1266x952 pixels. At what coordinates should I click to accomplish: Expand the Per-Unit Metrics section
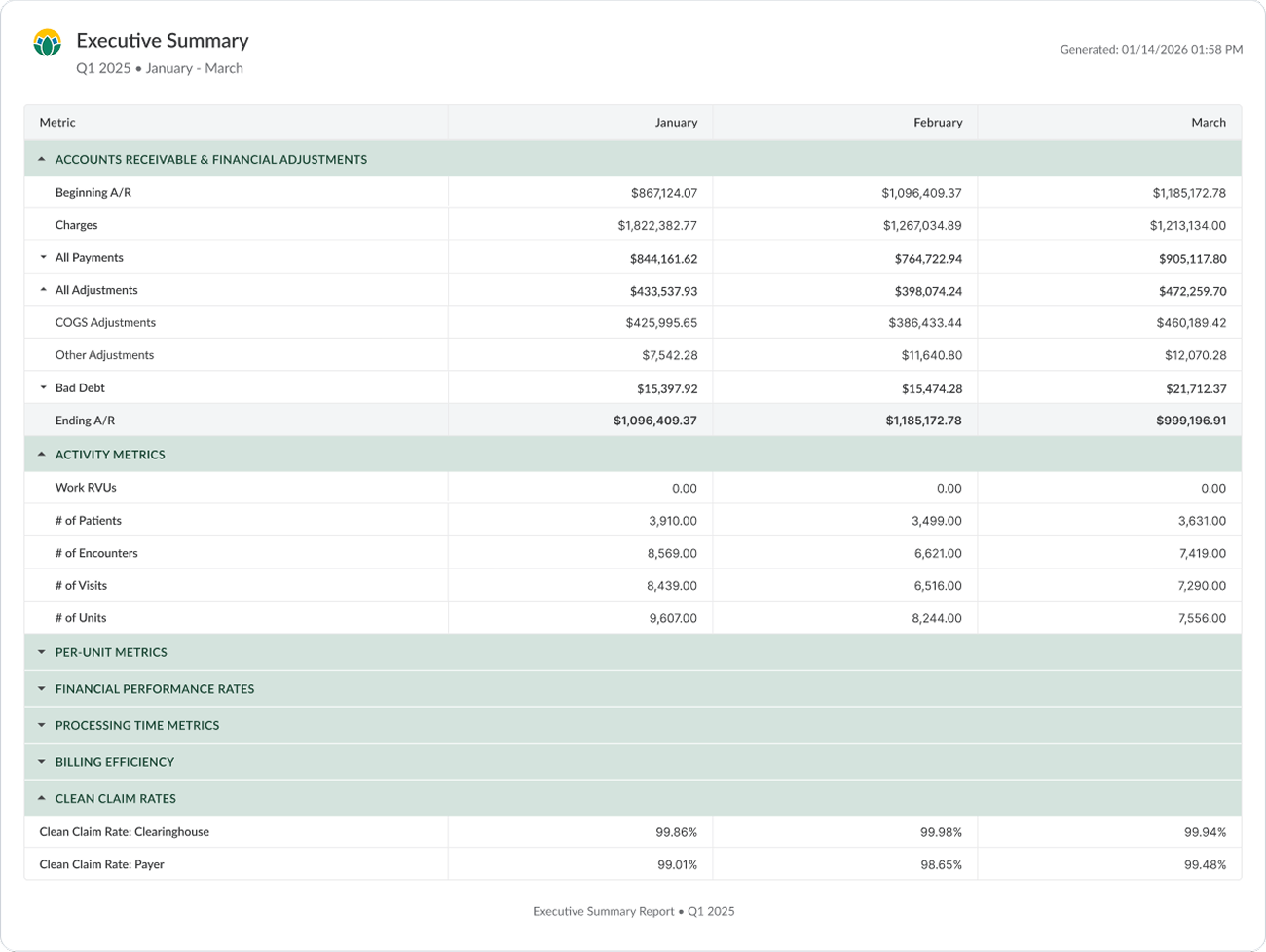pos(42,652)
